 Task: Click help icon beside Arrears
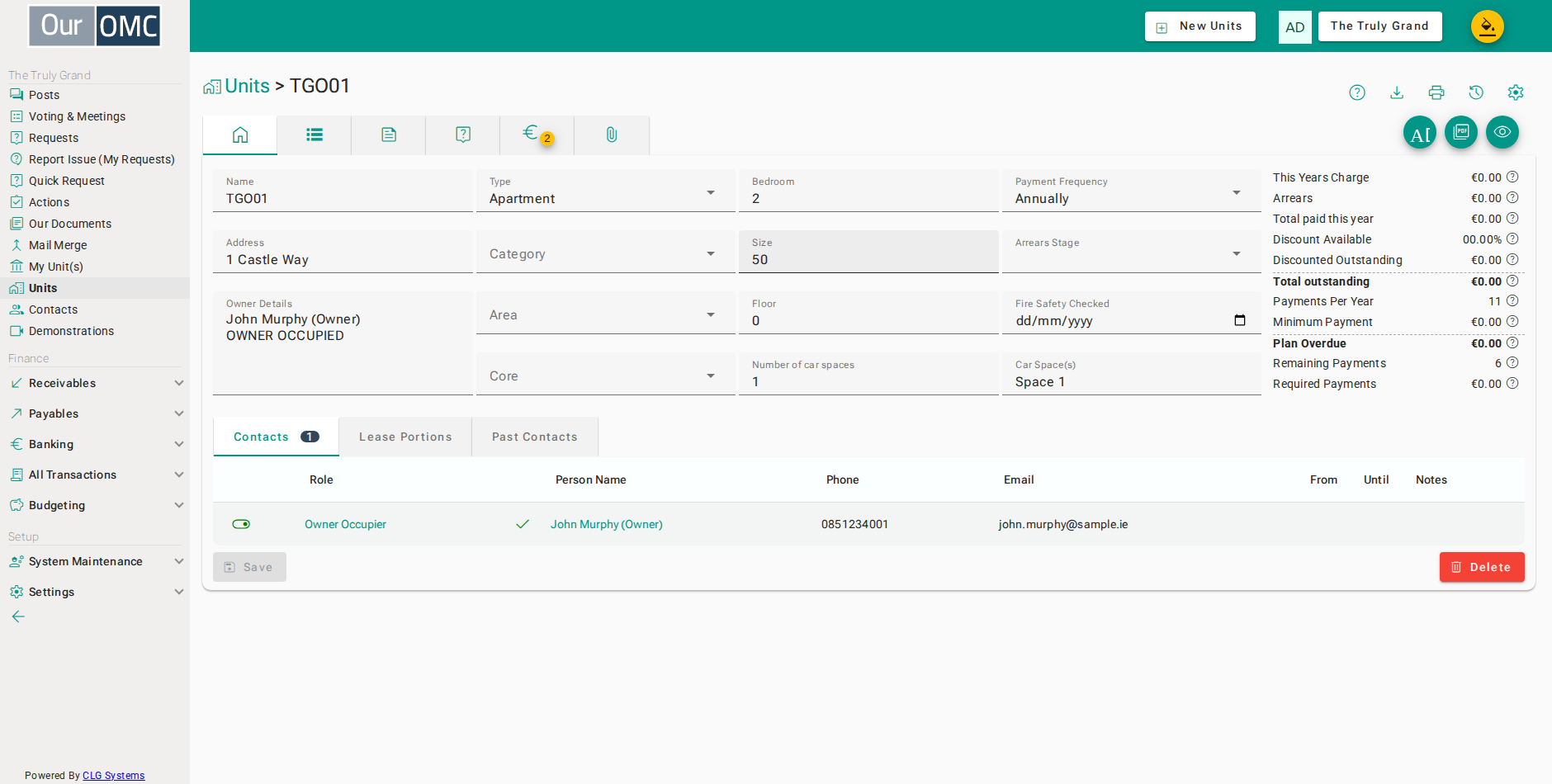tap(1512, 197)
